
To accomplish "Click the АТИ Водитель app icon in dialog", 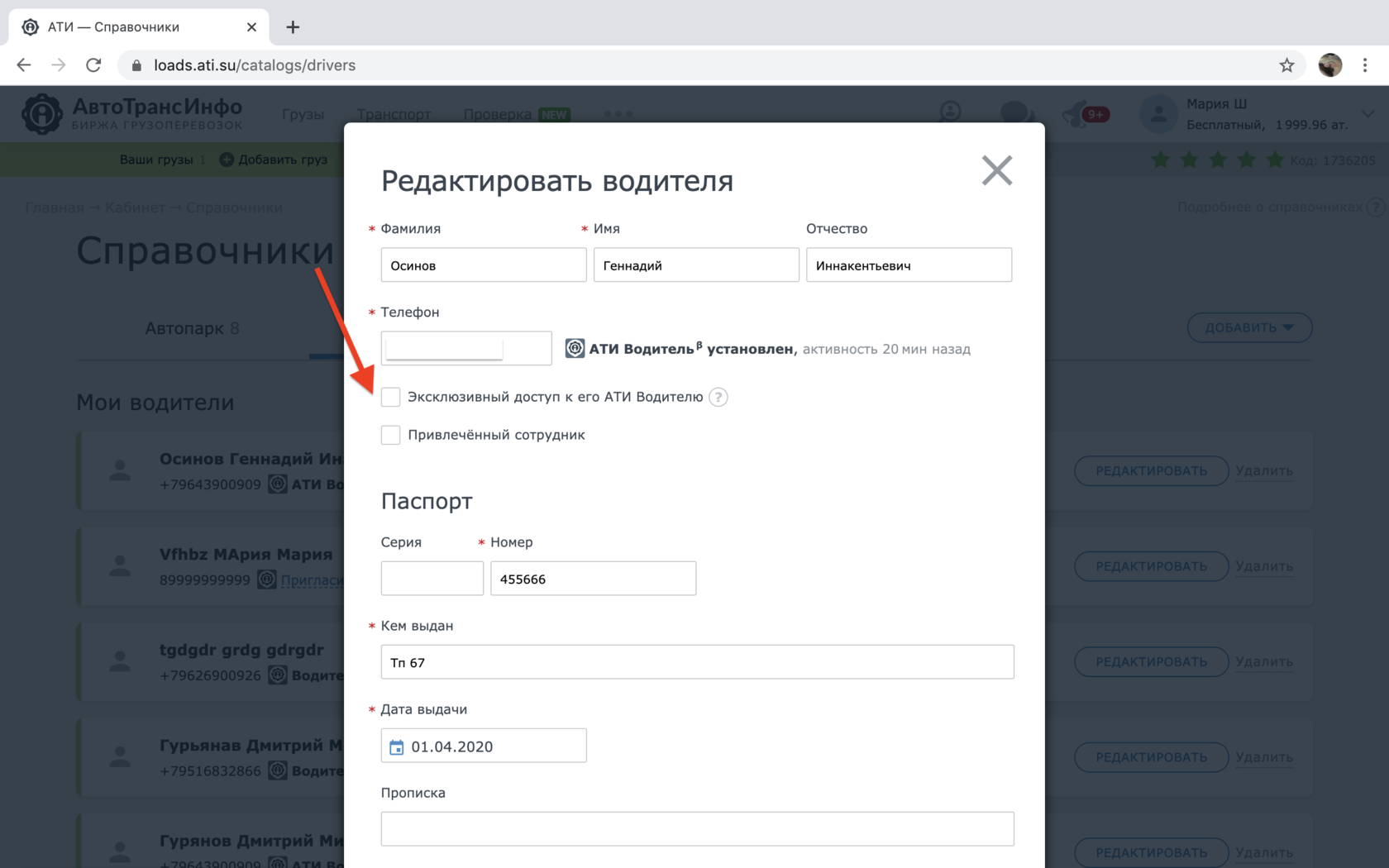I will [575, 349].
